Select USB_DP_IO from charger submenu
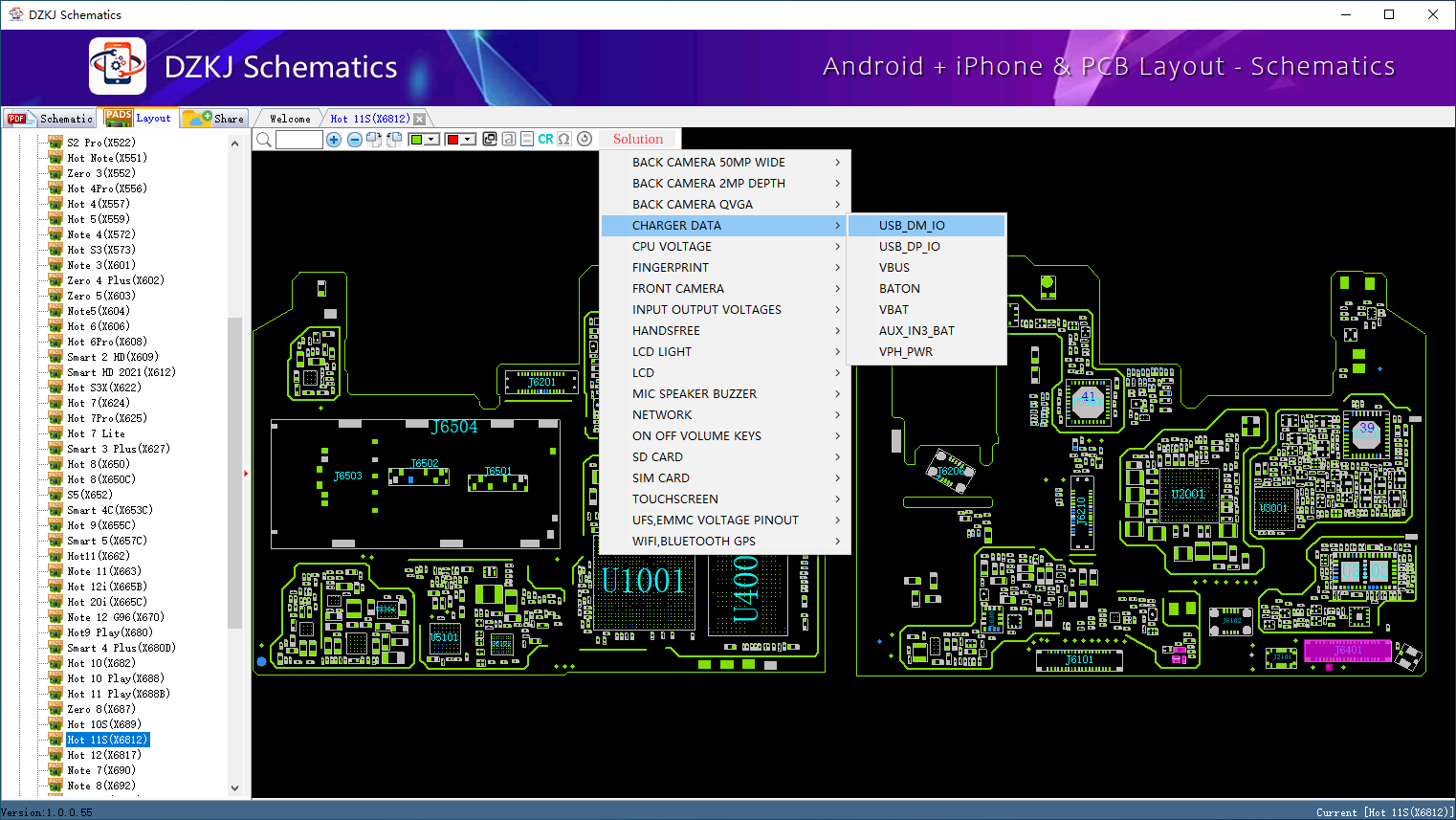Image resolution: width=1456 pixels, height=820 pixels. pos(909,247)
